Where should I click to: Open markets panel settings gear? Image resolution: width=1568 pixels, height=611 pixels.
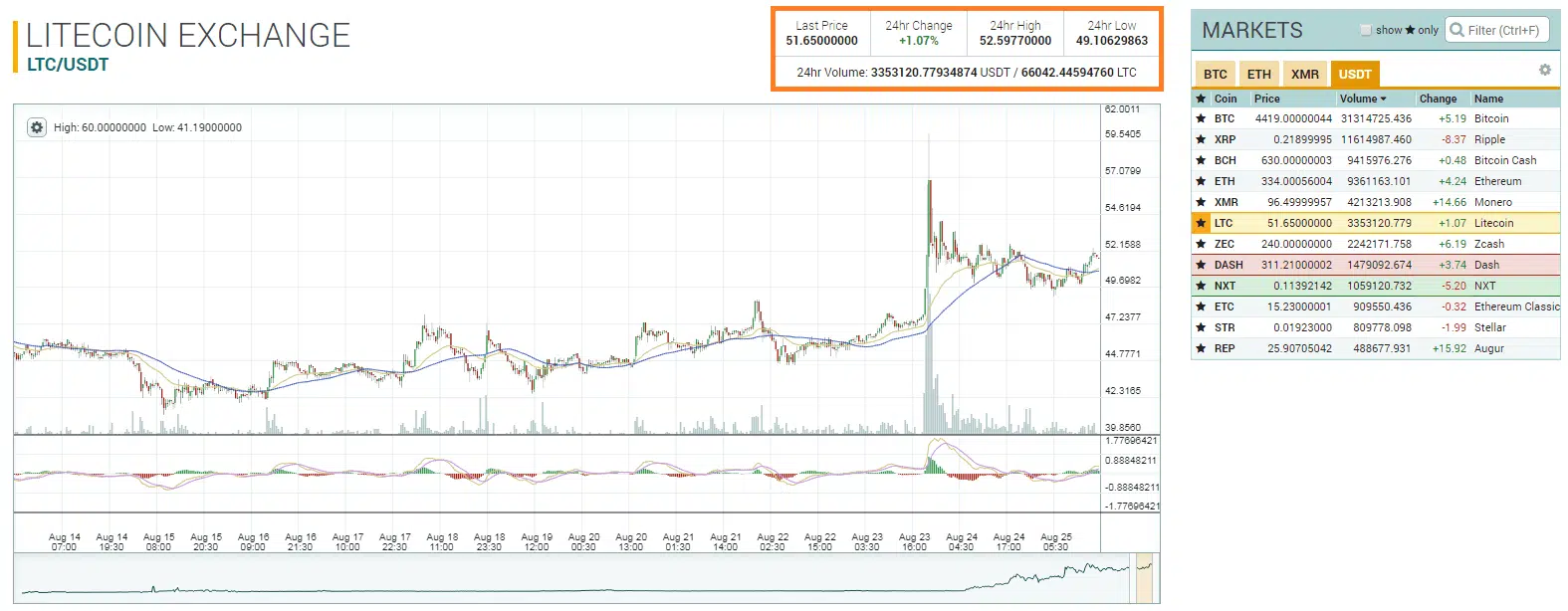pos(1544,70)
